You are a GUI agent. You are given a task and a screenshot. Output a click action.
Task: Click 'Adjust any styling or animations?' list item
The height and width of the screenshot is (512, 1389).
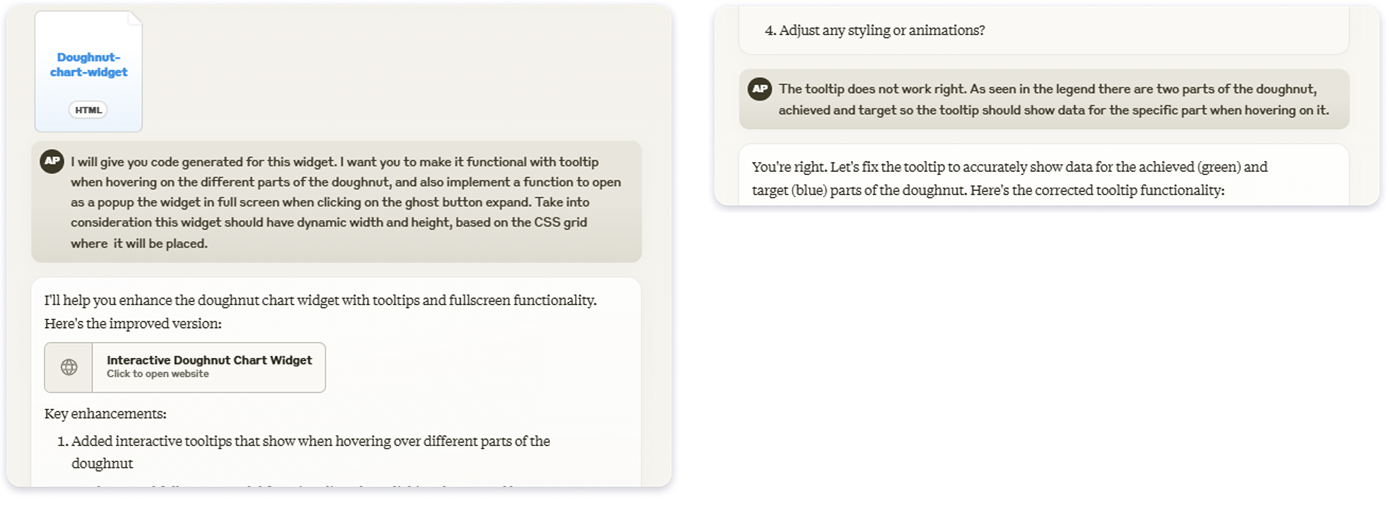coord(874,30)
